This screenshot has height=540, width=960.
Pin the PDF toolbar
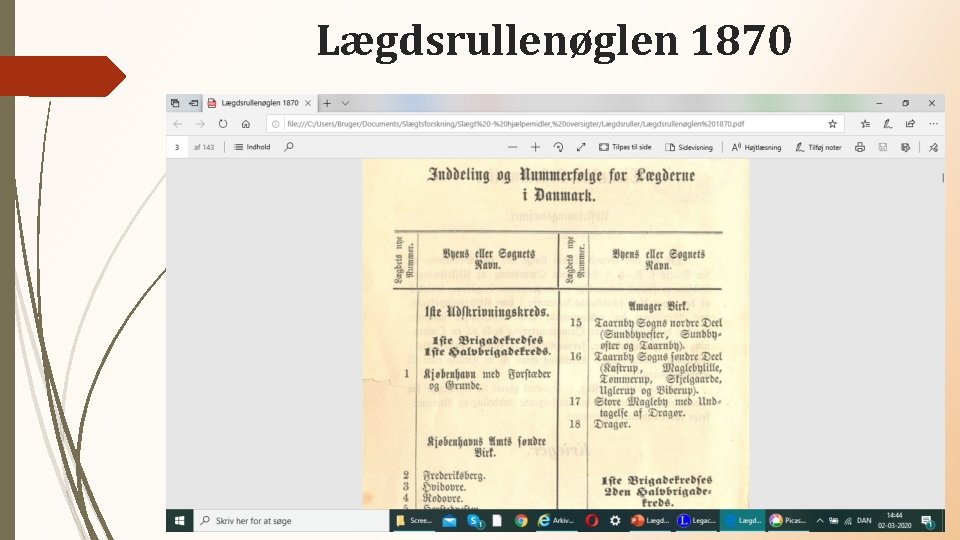click(933, 147)
